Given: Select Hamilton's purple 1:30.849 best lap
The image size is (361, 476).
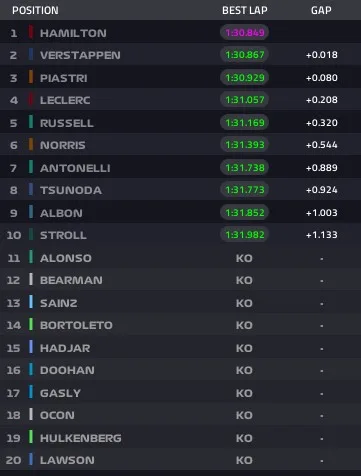Looking at the screenshot, I should click(245, 32).
